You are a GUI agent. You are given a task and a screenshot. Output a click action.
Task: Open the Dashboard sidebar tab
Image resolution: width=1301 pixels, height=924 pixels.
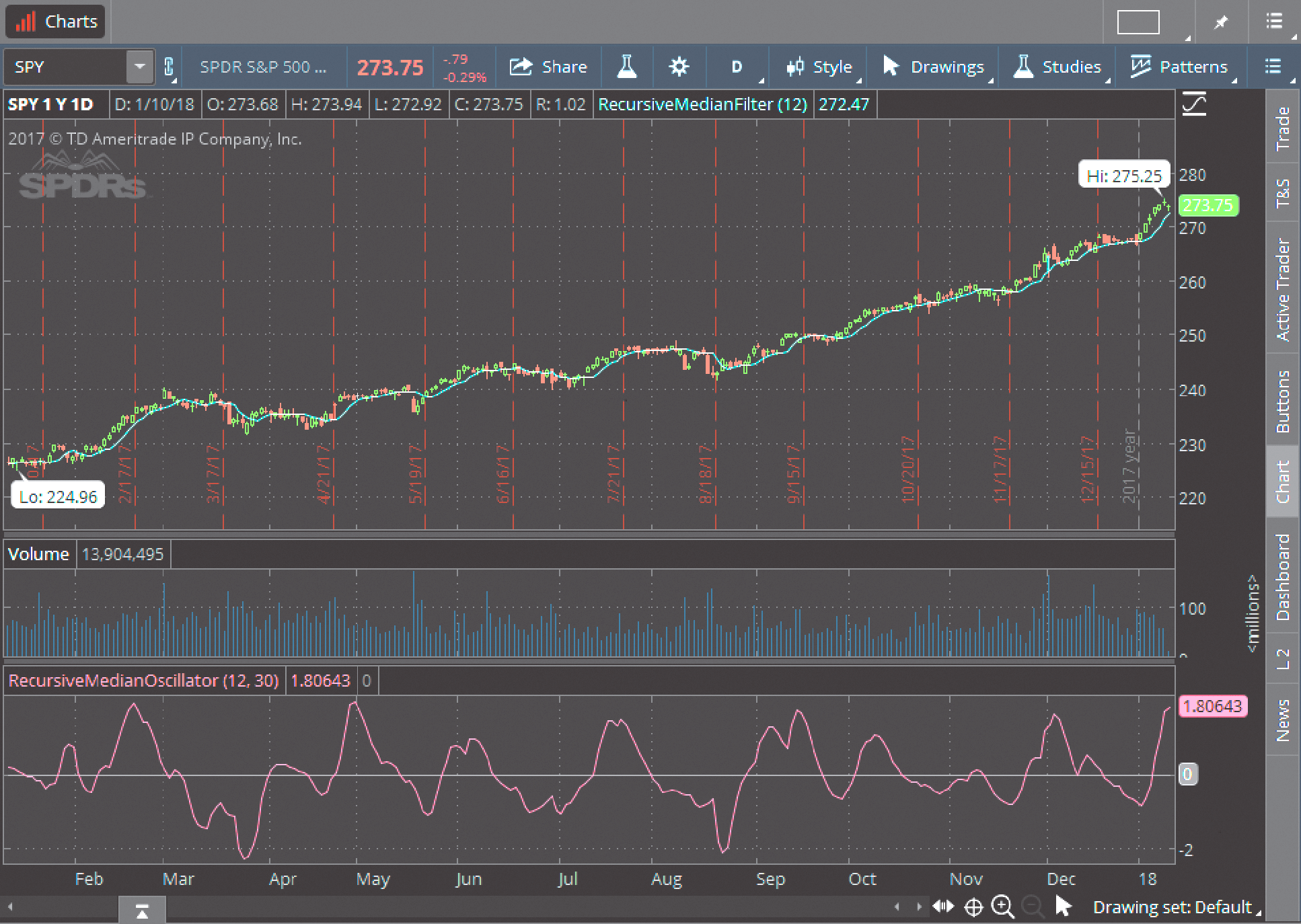[1283, 577]
